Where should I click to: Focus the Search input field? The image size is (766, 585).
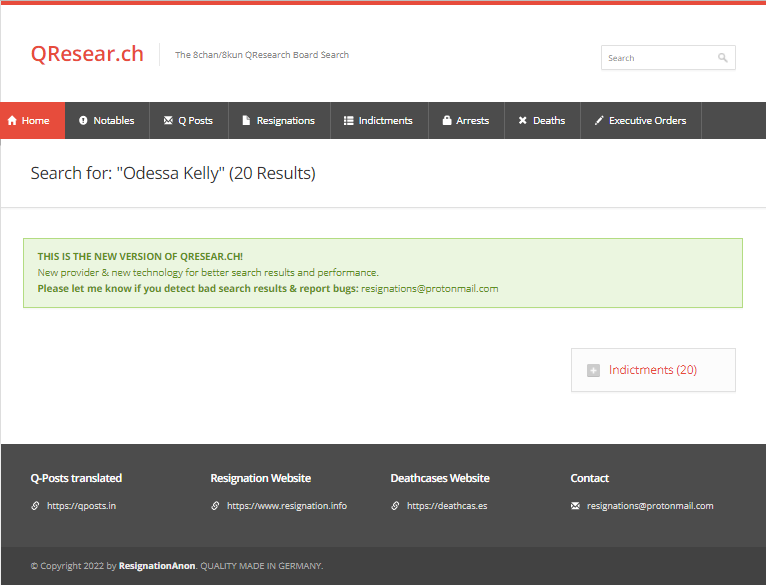click(668, 58)
